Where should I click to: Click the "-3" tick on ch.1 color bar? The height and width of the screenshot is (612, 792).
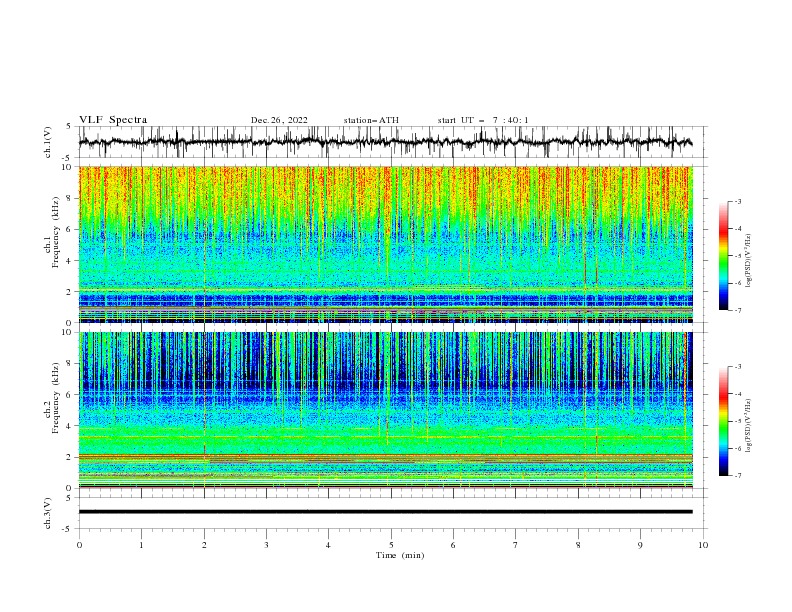(737, 201)
